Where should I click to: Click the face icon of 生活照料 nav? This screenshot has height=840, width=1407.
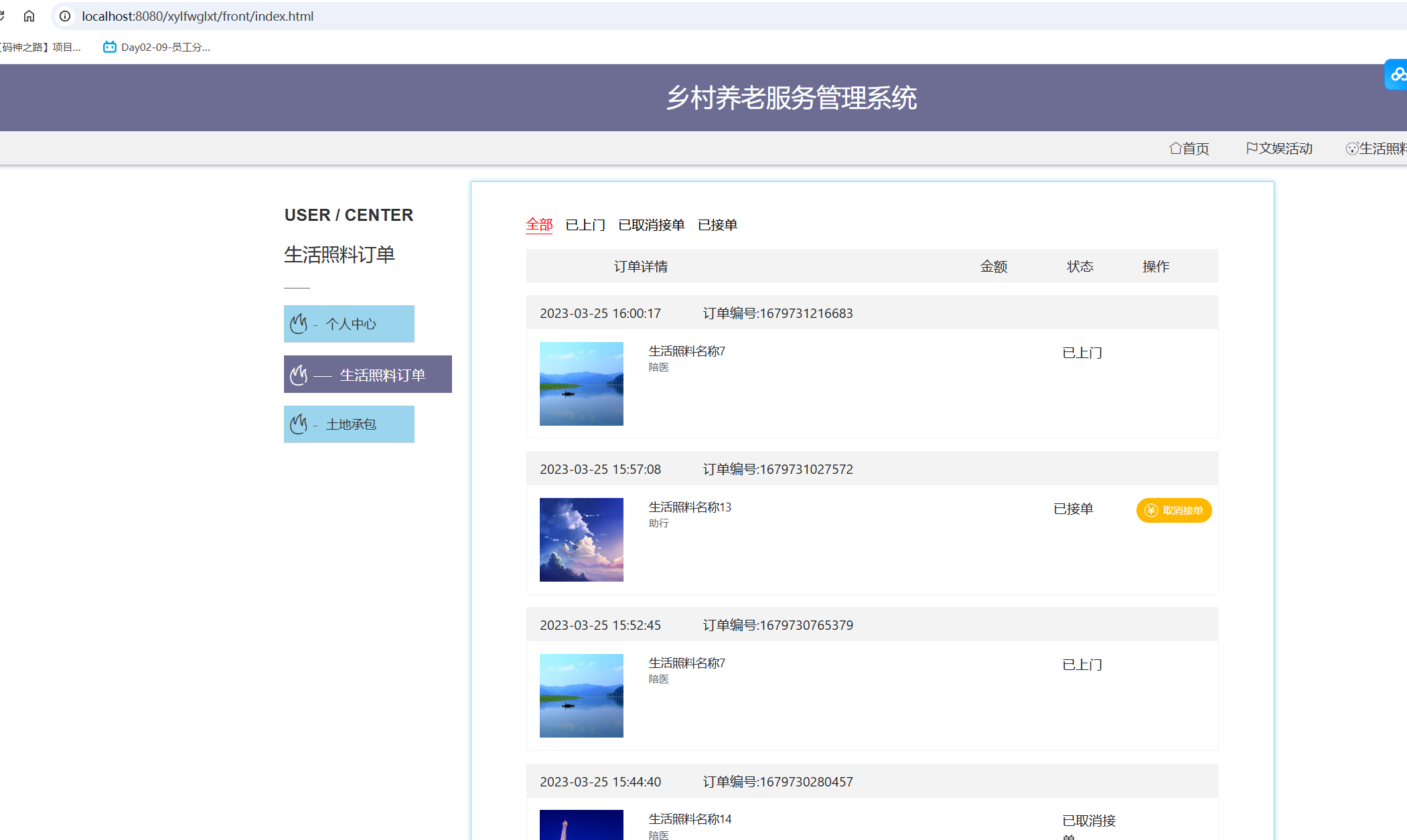pos(1352,149)
